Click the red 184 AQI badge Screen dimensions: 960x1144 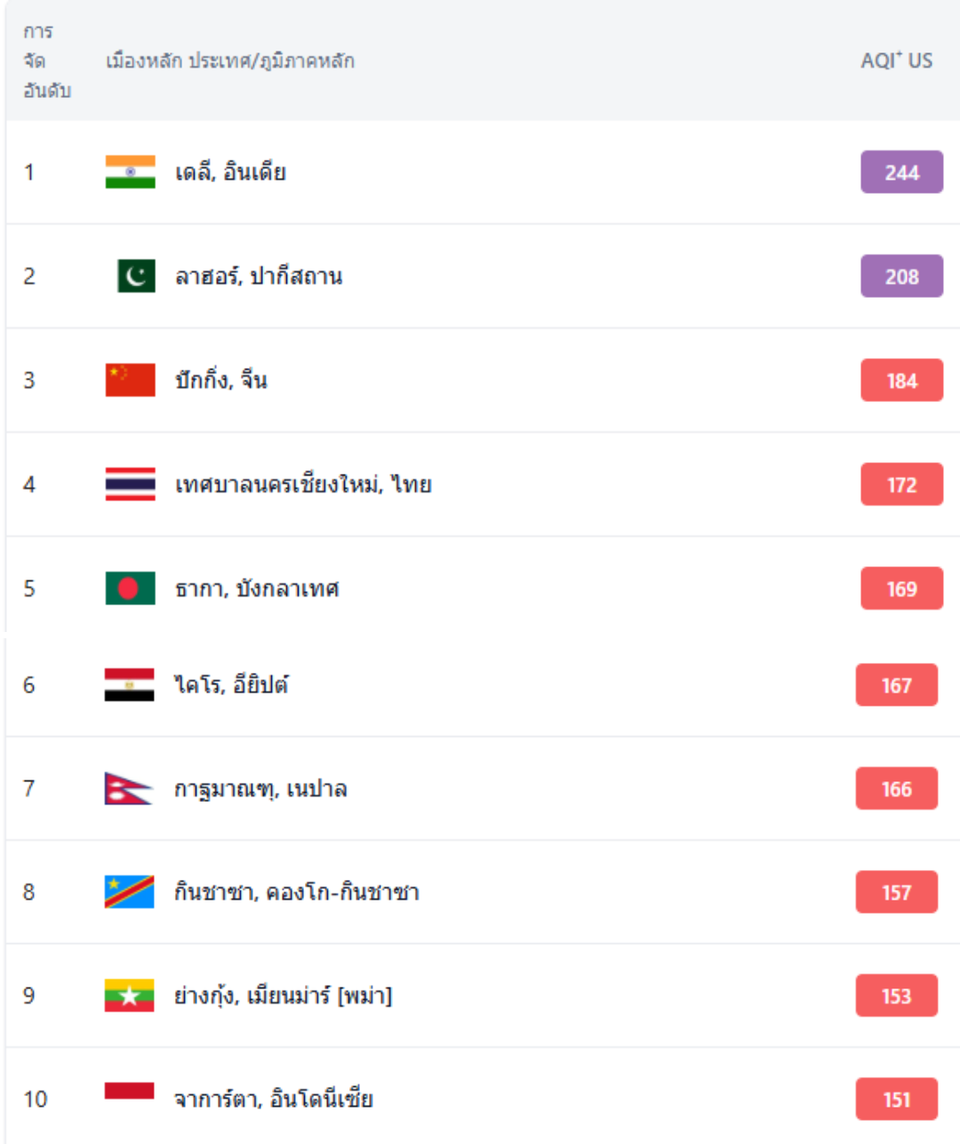(x=901, y=380)
